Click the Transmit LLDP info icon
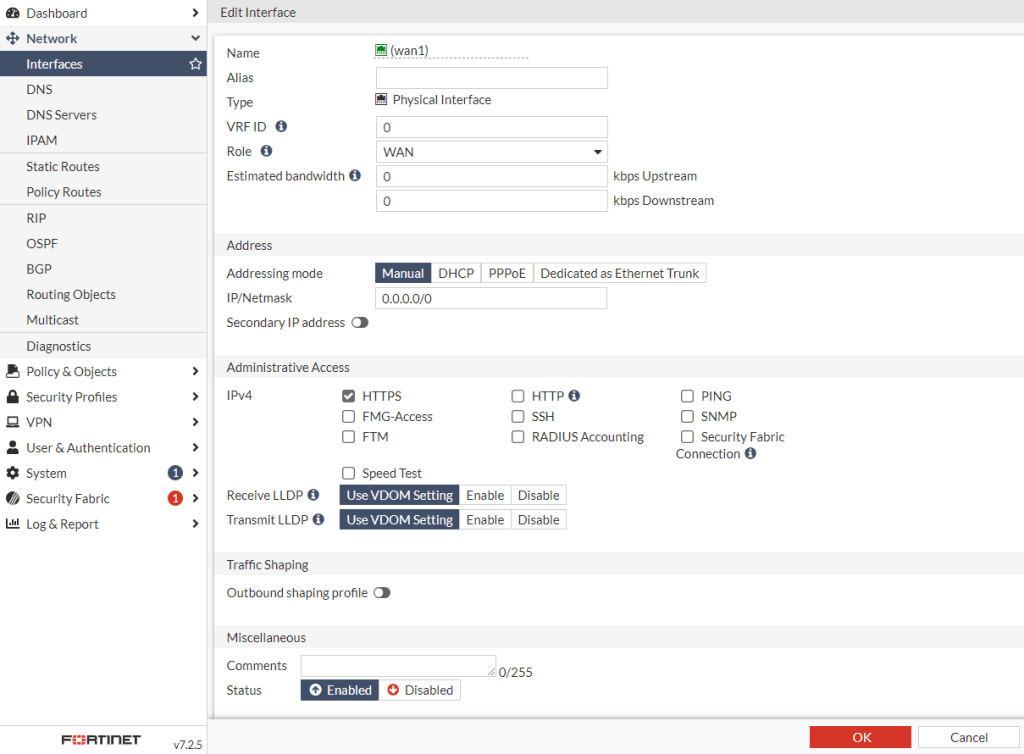1024x754 pixels. [318, 520]
